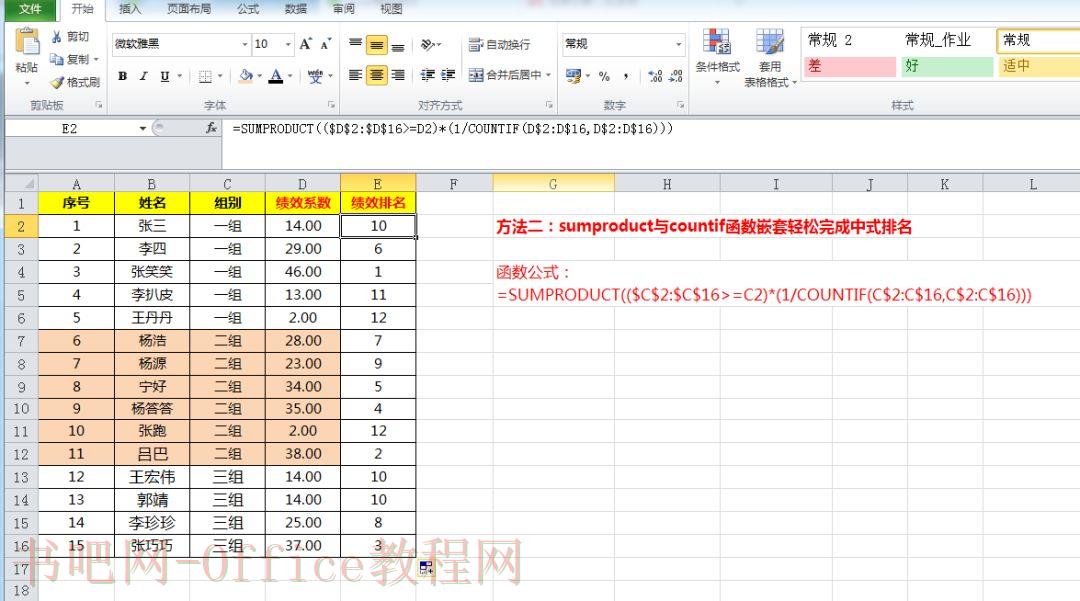Click the Cut scissors icon
The image size is (1080, 601).
56,36
